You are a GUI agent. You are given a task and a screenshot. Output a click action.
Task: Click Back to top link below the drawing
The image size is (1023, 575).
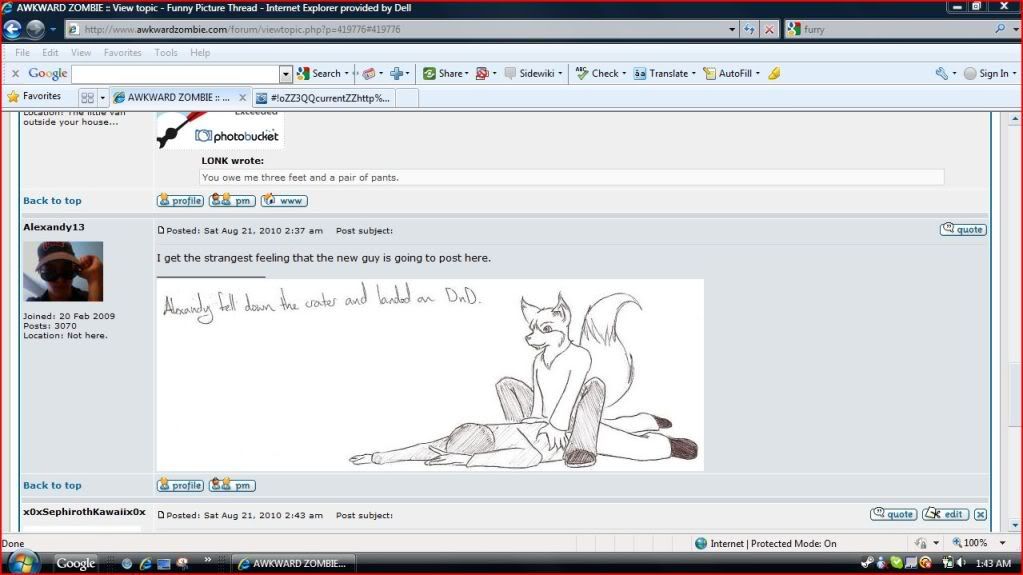tap(52, 485)
